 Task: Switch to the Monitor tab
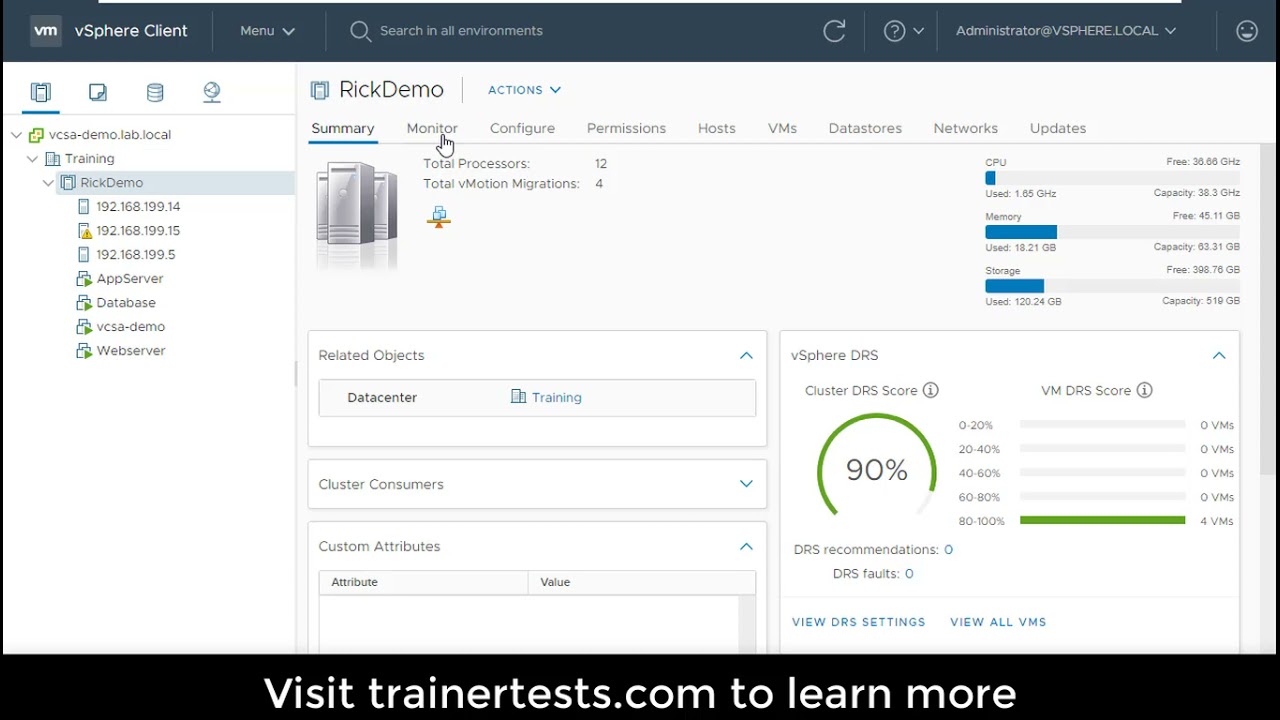pyautogui.click(x=432, y=128)
